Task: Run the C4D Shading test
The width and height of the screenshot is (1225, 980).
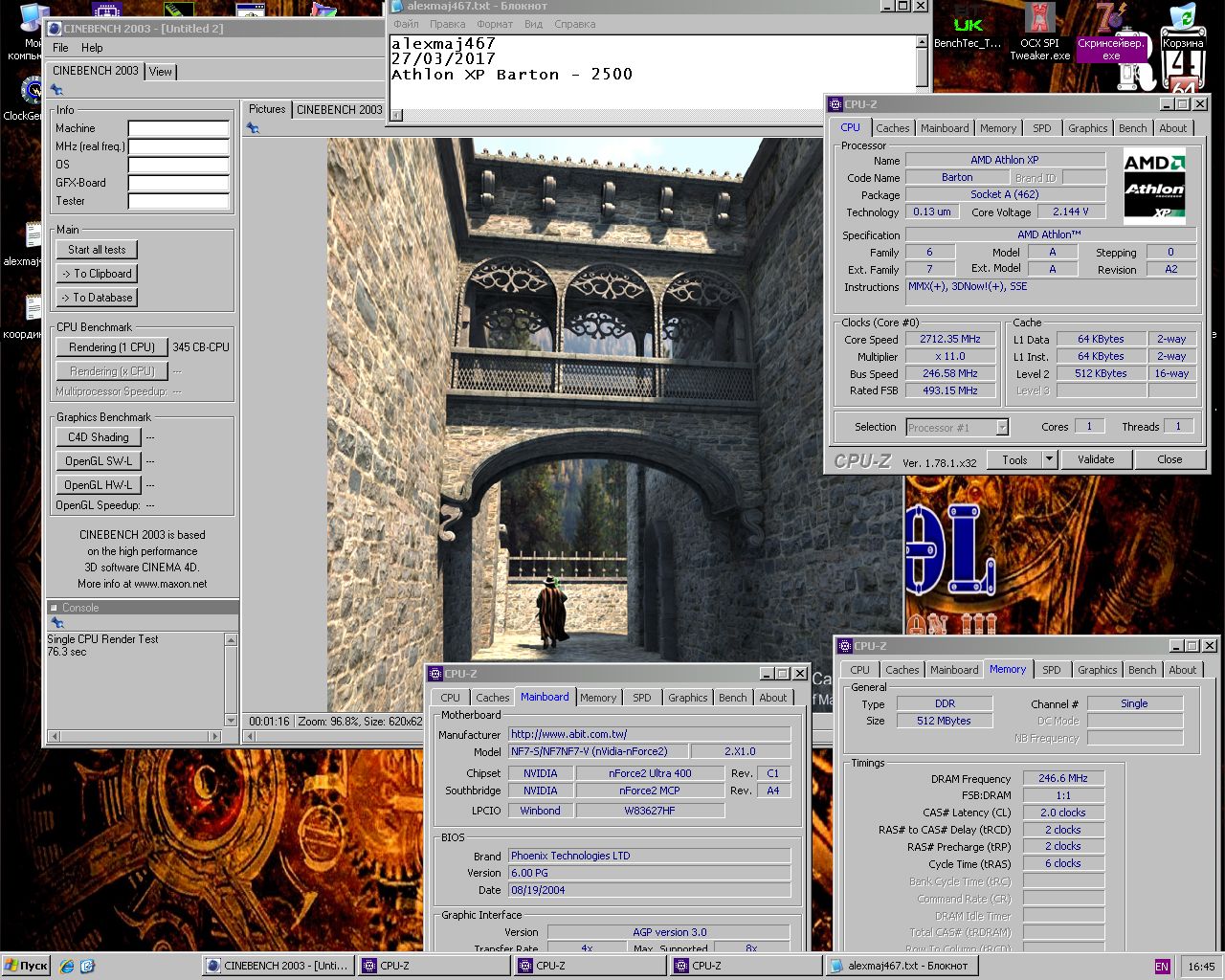Action: click(99, 437)
